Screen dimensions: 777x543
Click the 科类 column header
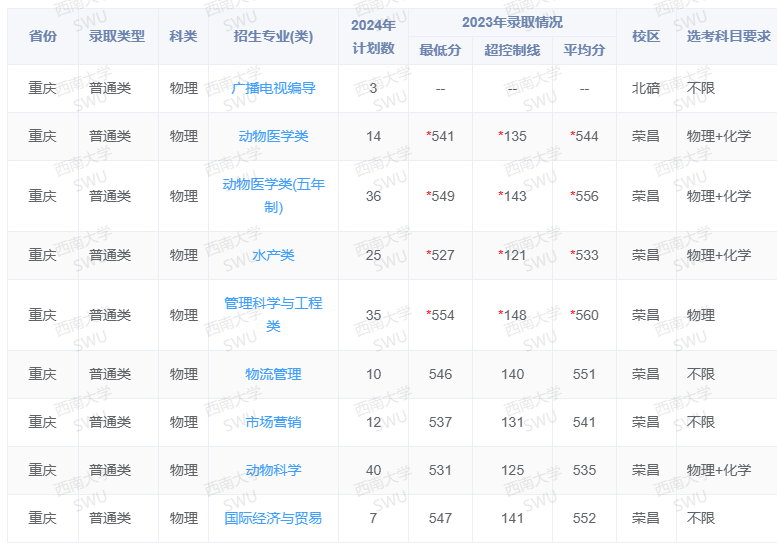(x=183, y=36)
